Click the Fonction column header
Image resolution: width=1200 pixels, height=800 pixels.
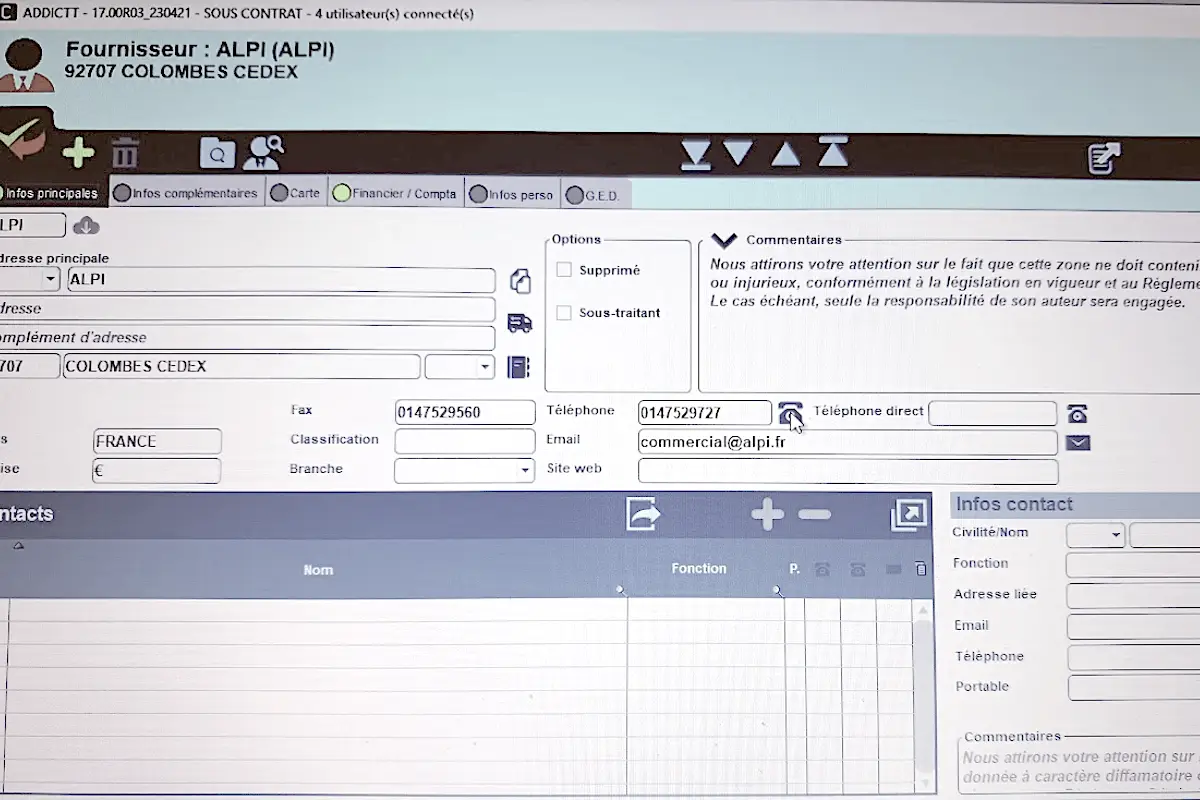(x=699, y=569)
